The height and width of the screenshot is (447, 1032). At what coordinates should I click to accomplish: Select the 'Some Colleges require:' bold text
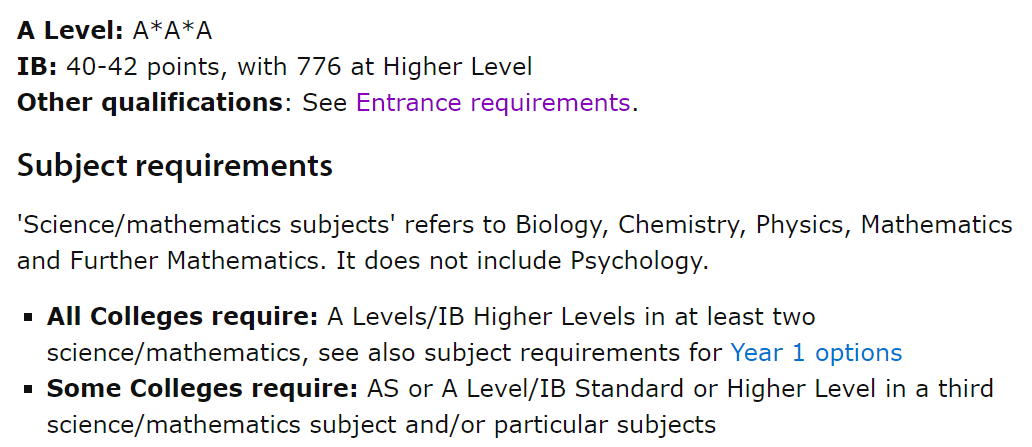[x=202, y=388]
